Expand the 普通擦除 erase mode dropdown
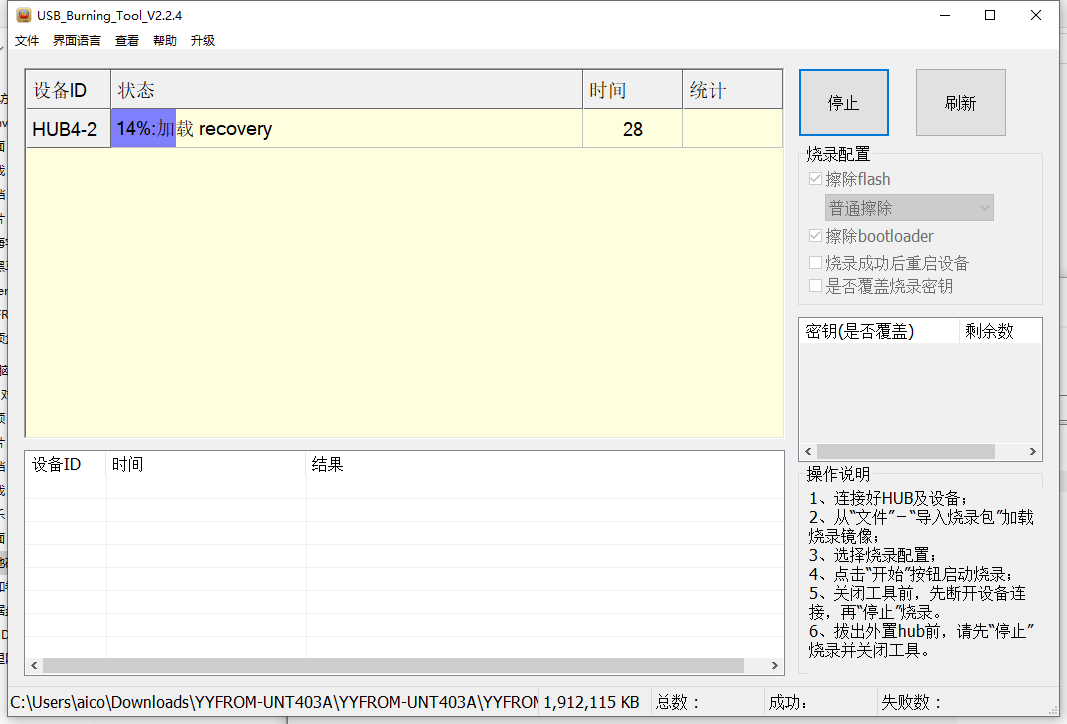The width and height of the screenshot is (1067, 724). click(909, 208)
